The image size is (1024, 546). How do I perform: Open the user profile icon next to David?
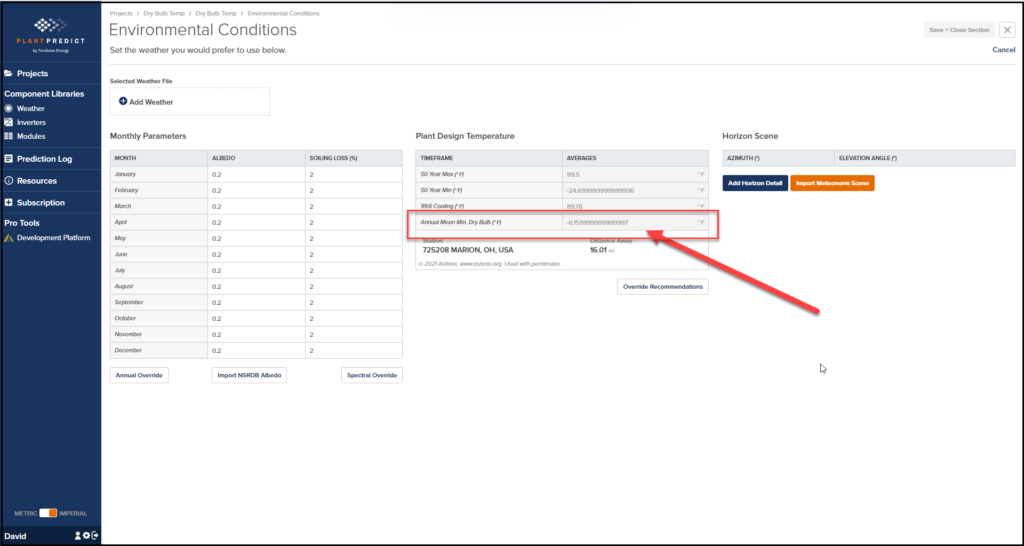pyautogui.click(x=78, y=536)
